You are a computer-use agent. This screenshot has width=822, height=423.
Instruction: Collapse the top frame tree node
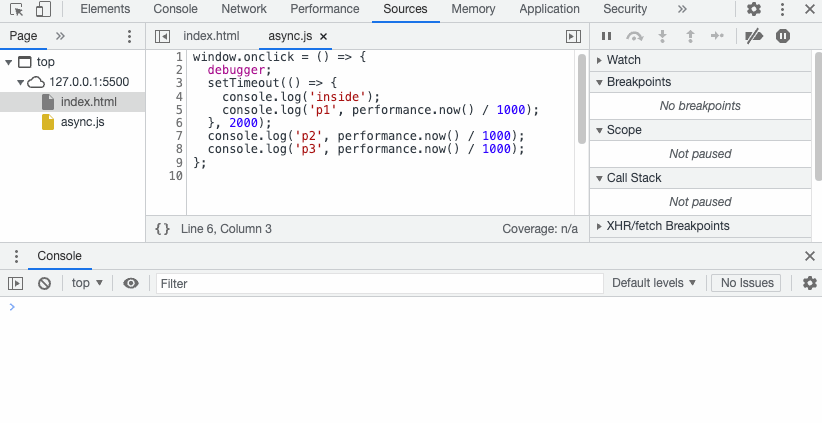click(8, 62)
